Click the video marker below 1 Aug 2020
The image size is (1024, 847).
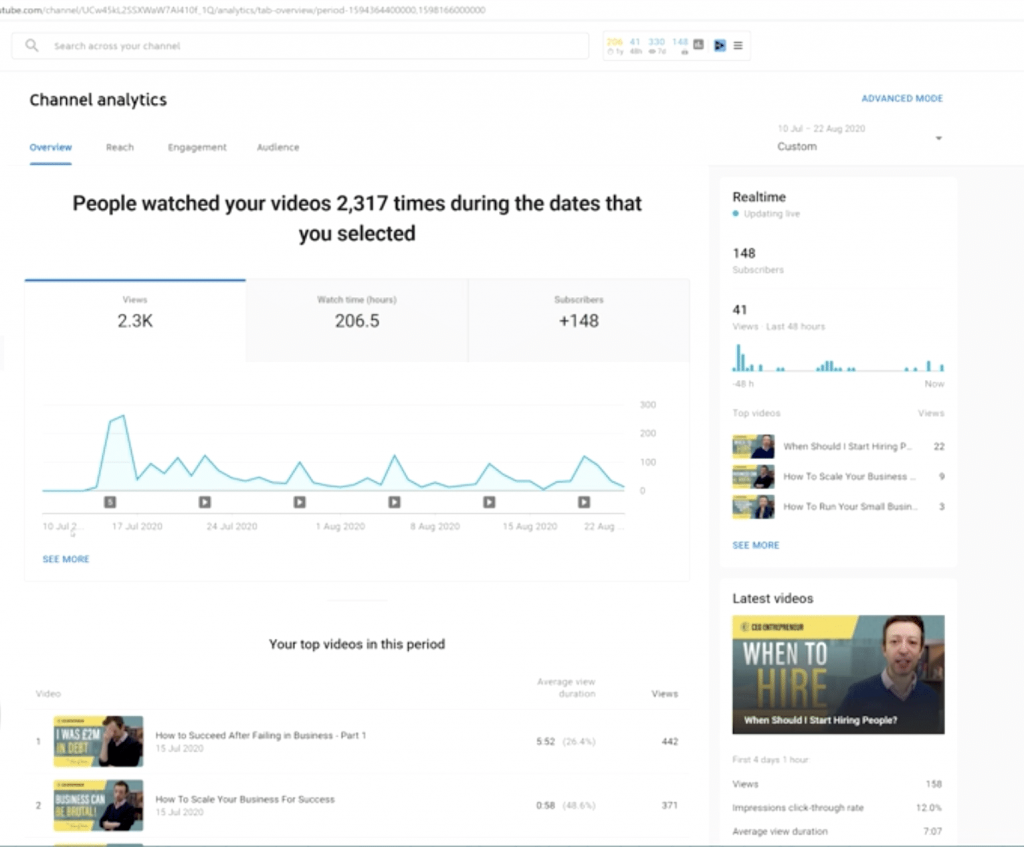(299, 502)
